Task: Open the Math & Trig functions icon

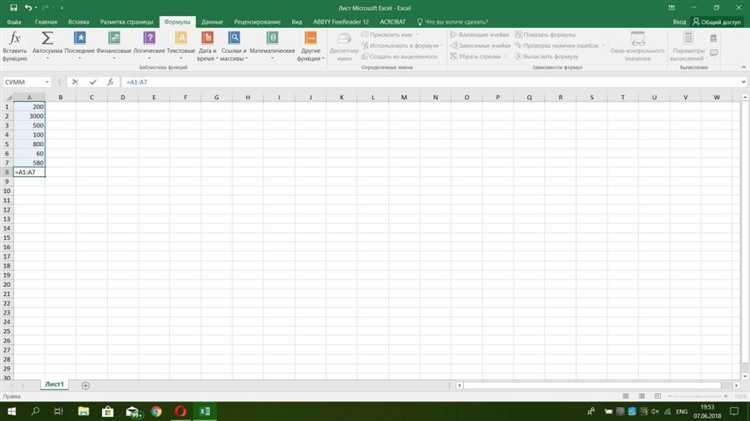Action: [272, 38]
